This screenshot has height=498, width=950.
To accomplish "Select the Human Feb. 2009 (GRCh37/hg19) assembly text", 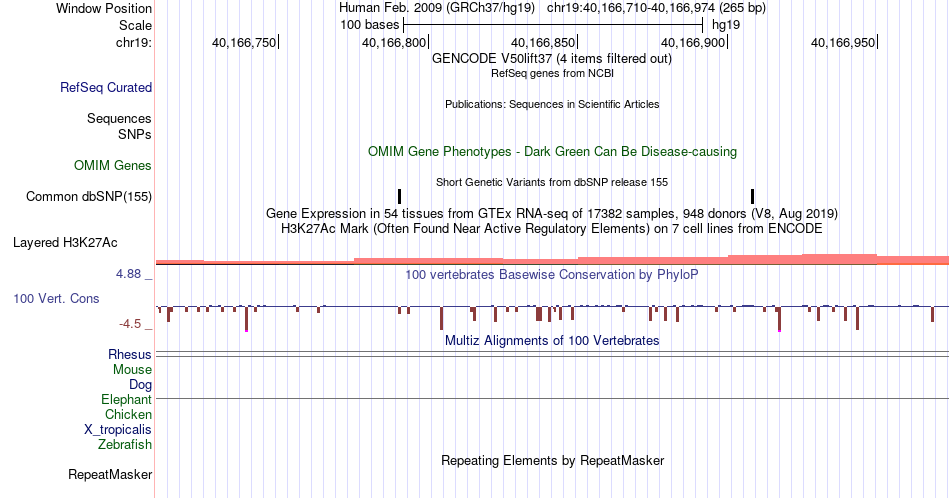I will [437, 8].
